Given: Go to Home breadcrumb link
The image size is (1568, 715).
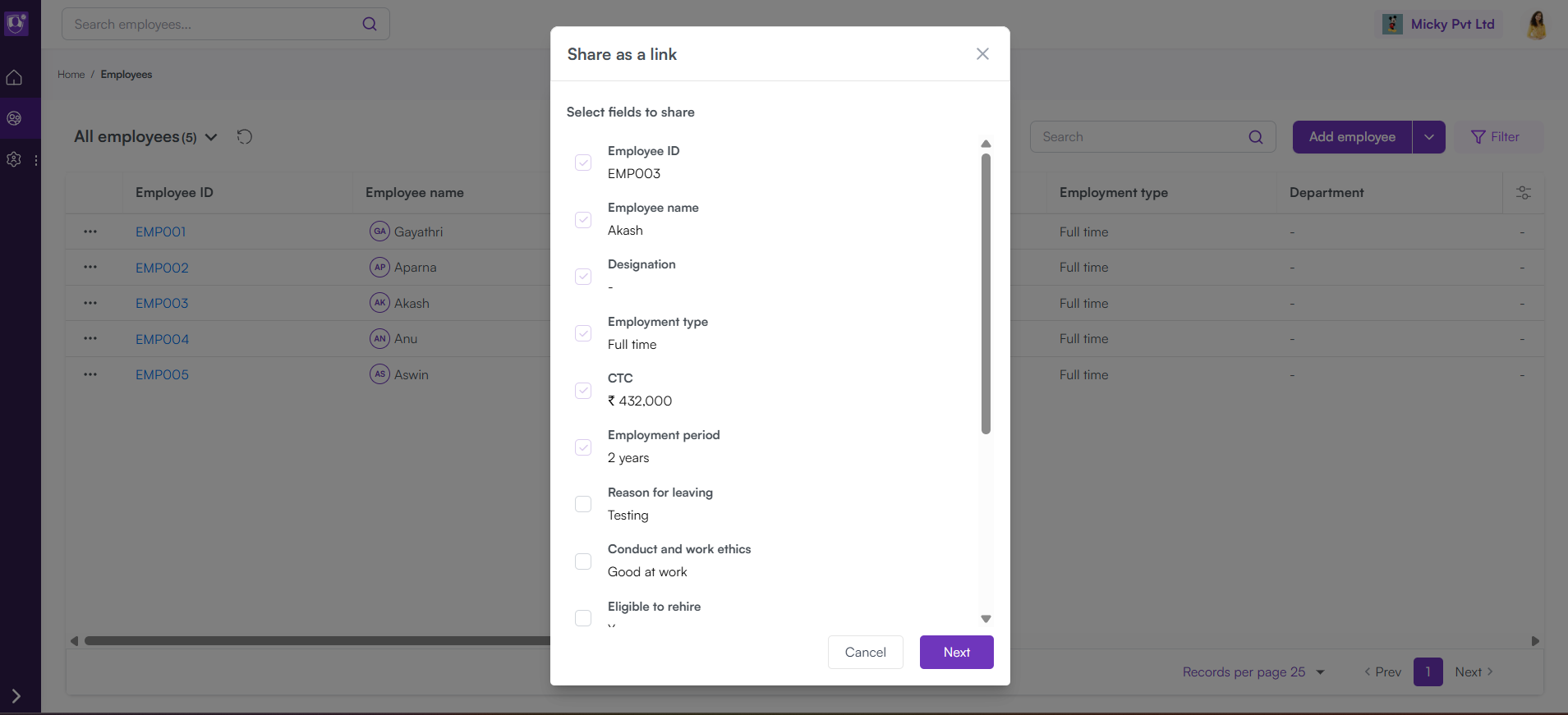Looking at the screenshot, I should click(x=71, y=75).
